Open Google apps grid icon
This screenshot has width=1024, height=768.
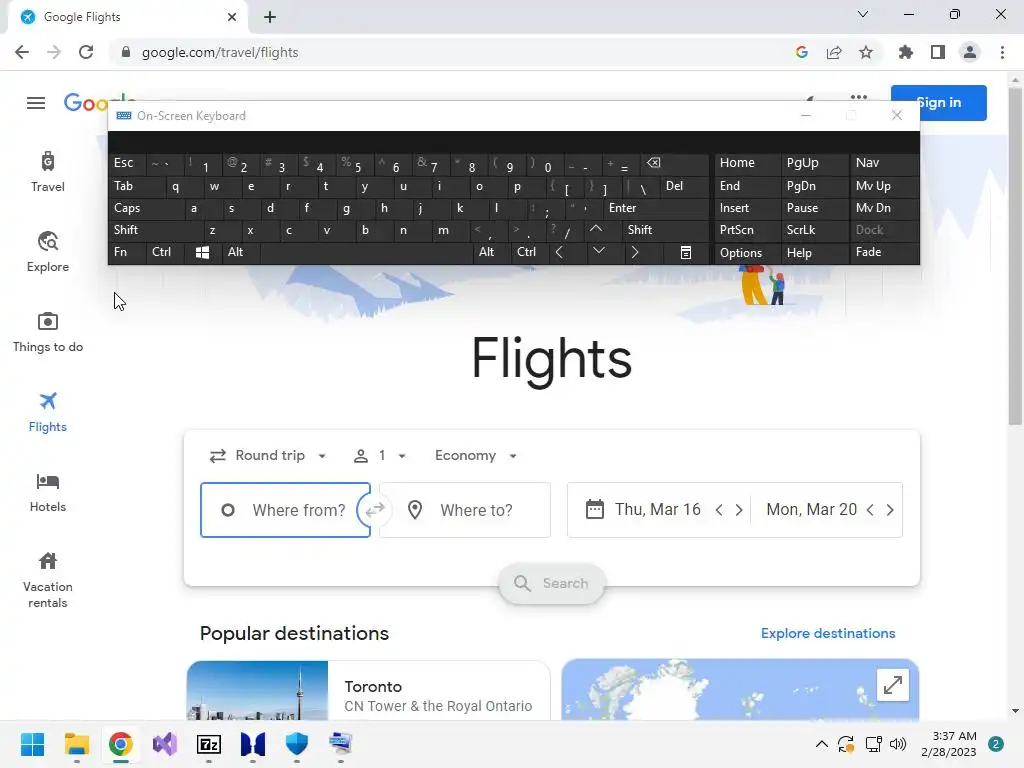point(859,98)
